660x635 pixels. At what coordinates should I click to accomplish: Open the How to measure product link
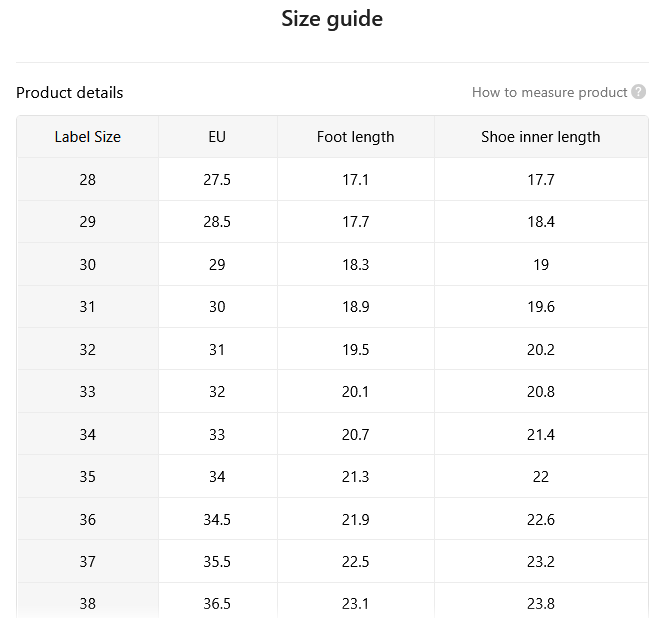pos(549,92)
